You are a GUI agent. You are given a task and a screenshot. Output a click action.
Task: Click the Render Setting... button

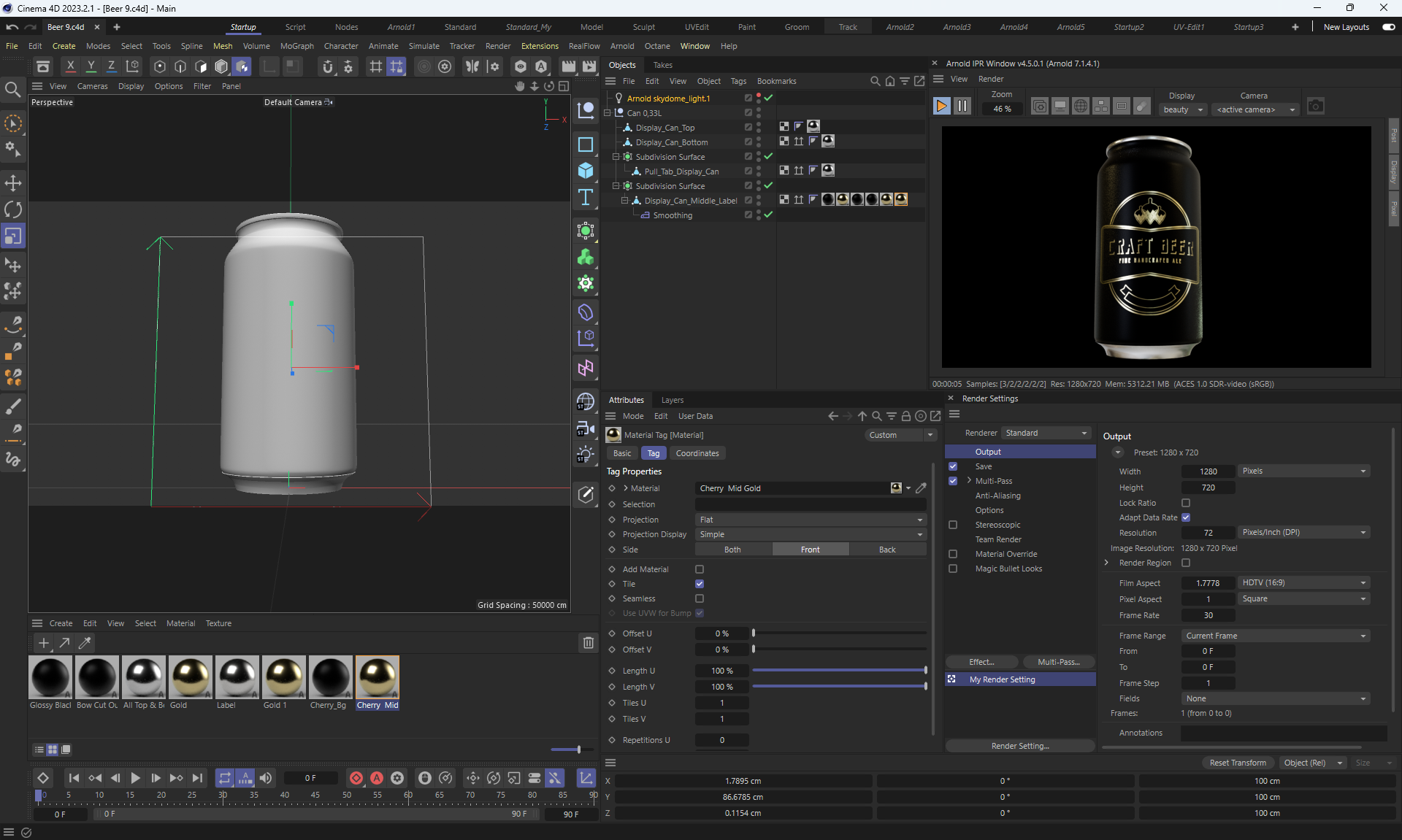click(1019, 746)
